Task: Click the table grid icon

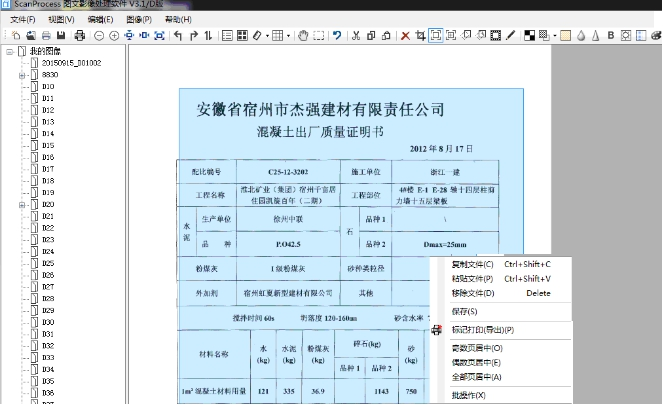Action: click(x=277, y=36)
